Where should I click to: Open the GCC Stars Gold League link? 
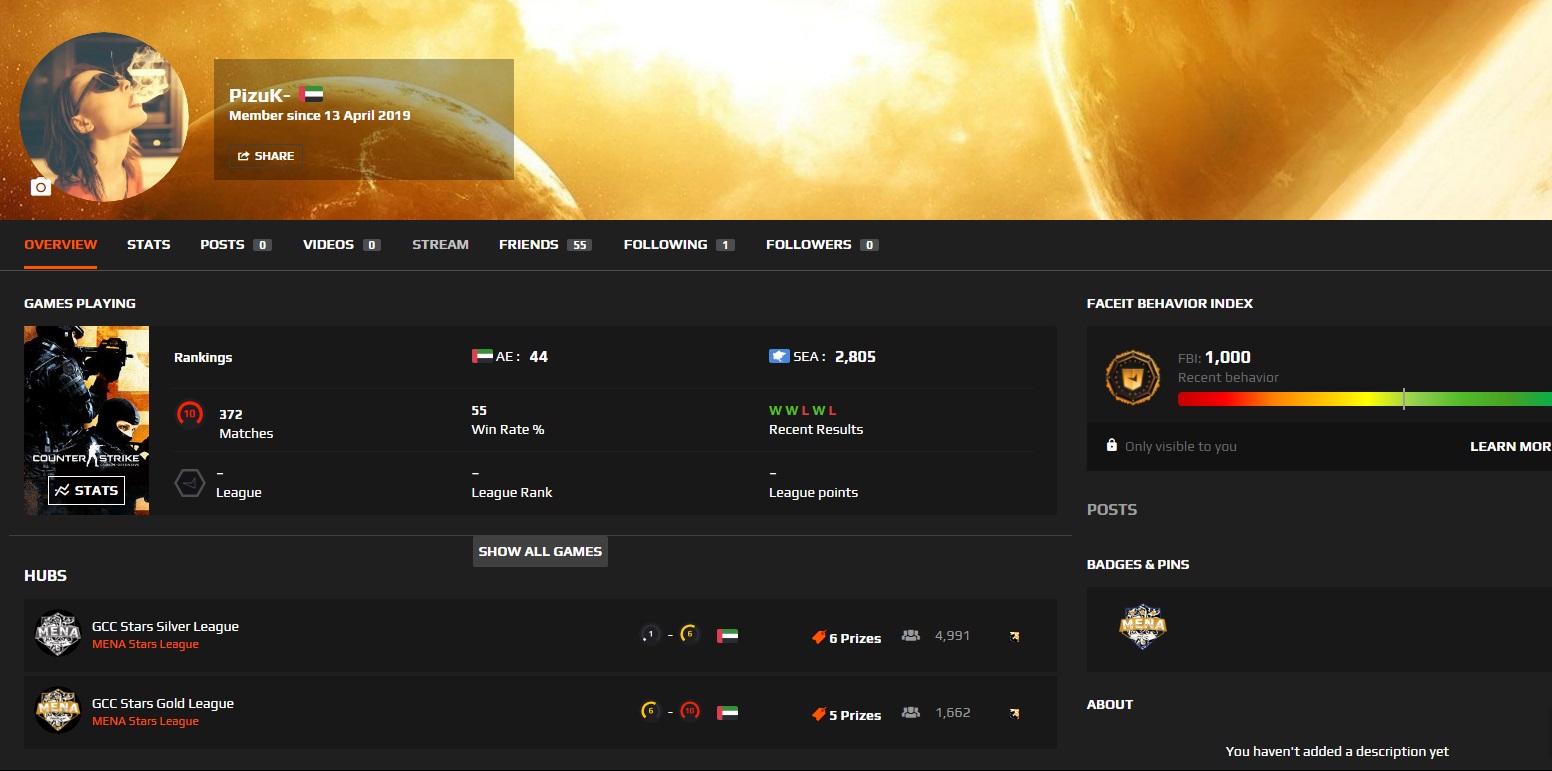(163, 703)
